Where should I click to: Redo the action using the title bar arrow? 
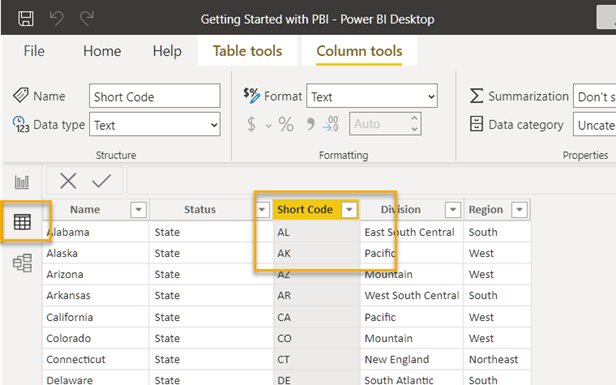tap(86, 18)
